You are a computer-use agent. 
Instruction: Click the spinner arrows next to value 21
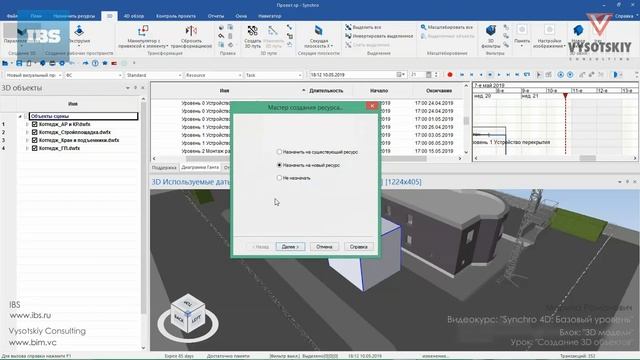coord(436,75)
